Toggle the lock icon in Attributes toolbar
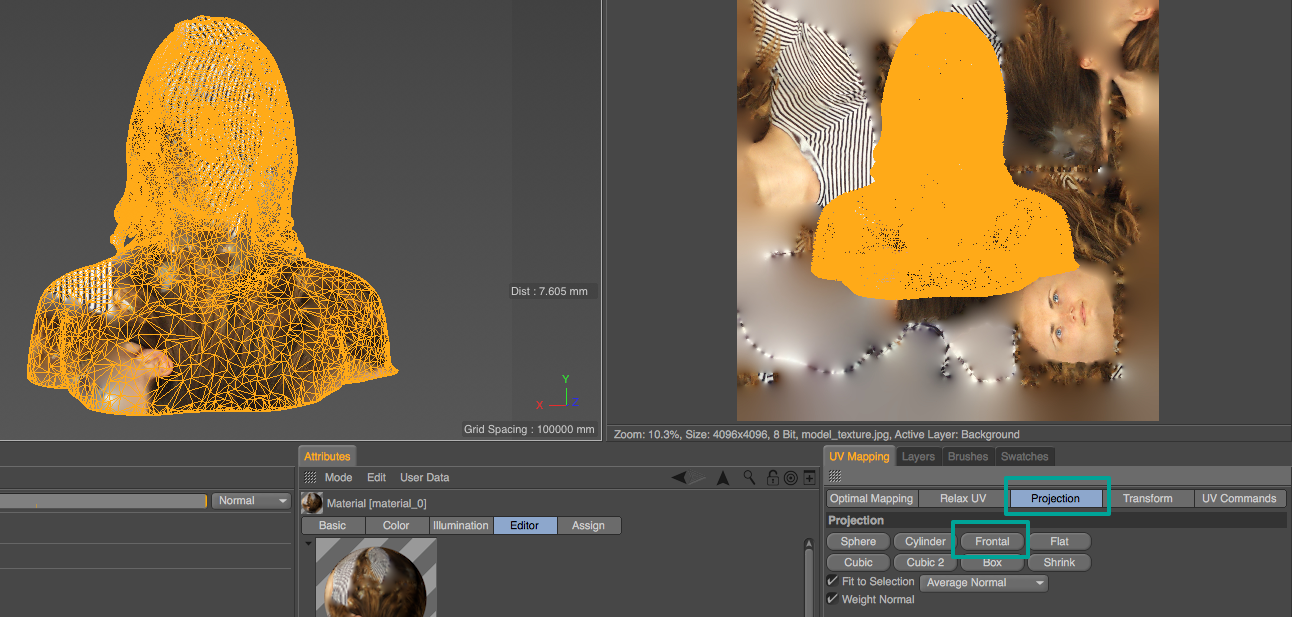Screen dimensions: 1292x617 point(772,478)
